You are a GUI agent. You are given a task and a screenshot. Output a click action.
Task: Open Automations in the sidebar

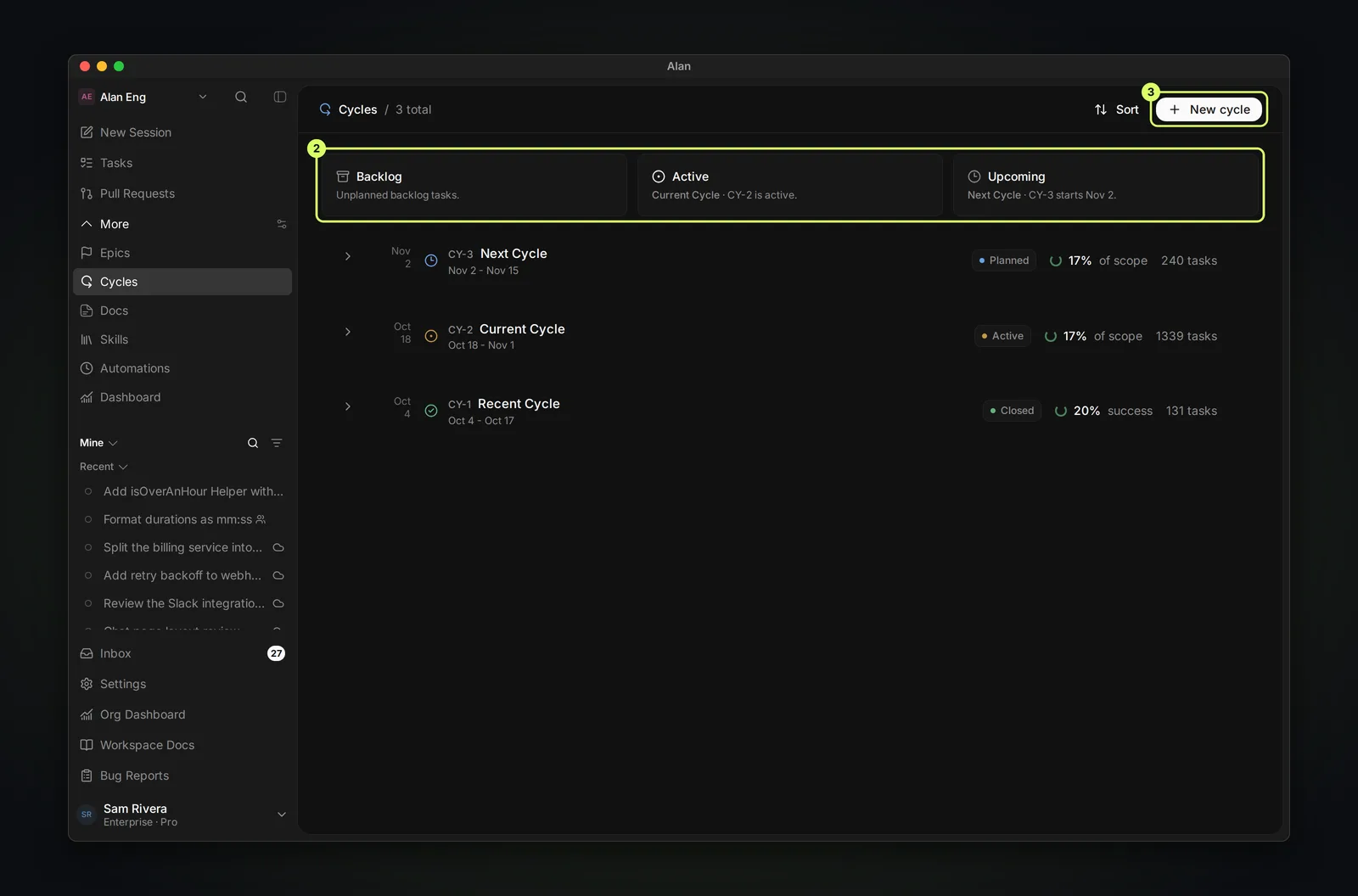[182, 368]
